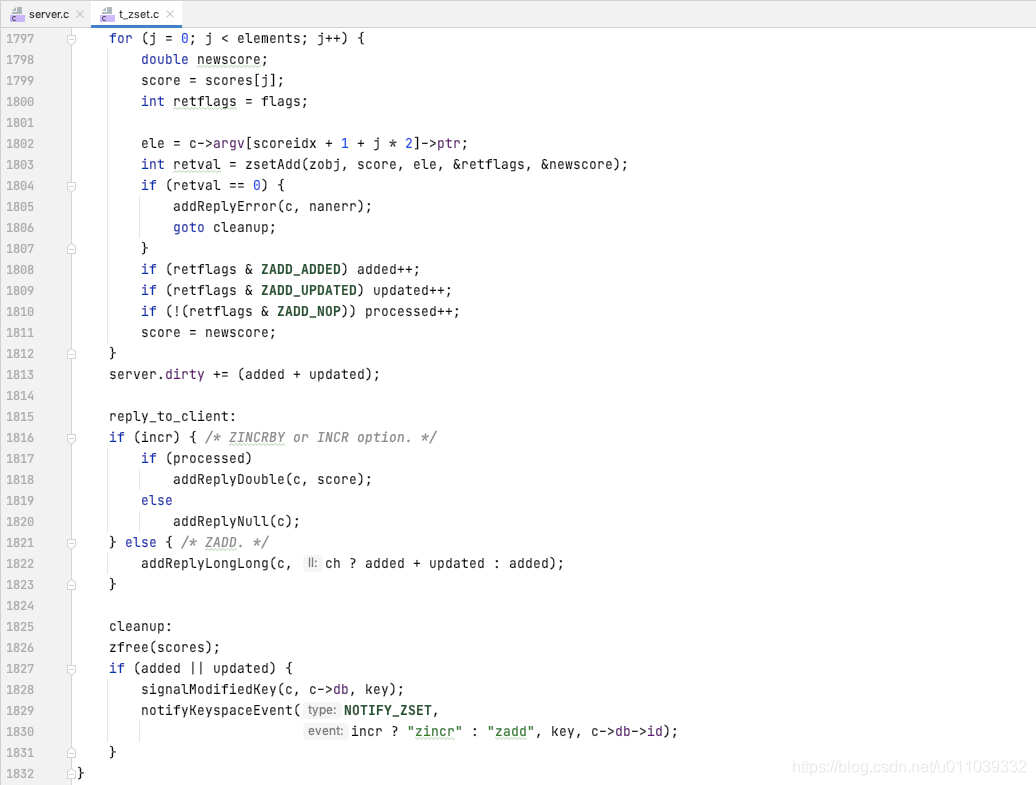Collapse the if block at line 1804
Image resolution: width=1036 pixels, height=785 pixels.
click(x=71, y=186)
